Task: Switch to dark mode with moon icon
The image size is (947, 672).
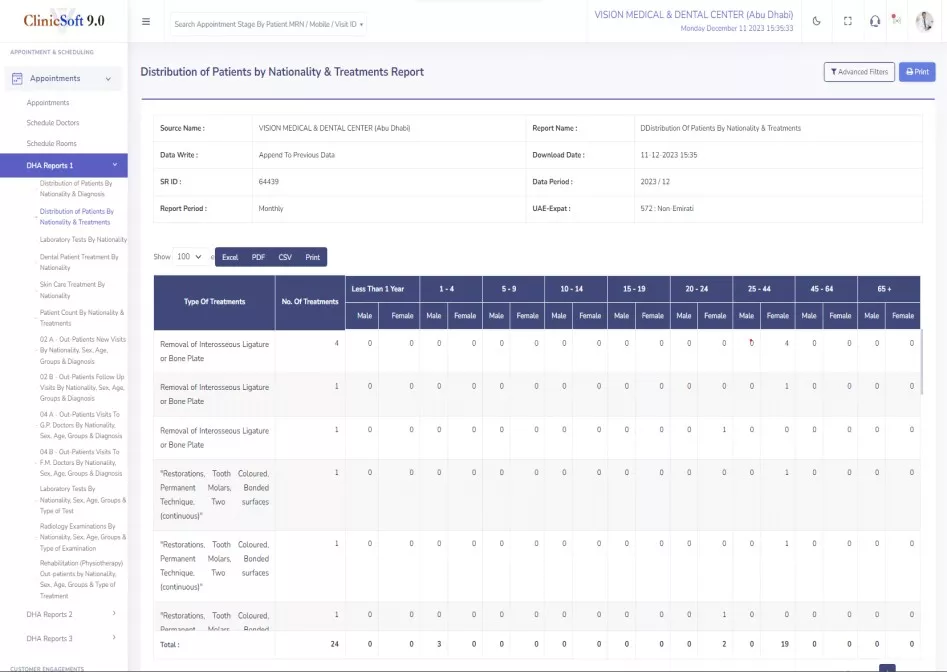Action: [x=817, y=22]
